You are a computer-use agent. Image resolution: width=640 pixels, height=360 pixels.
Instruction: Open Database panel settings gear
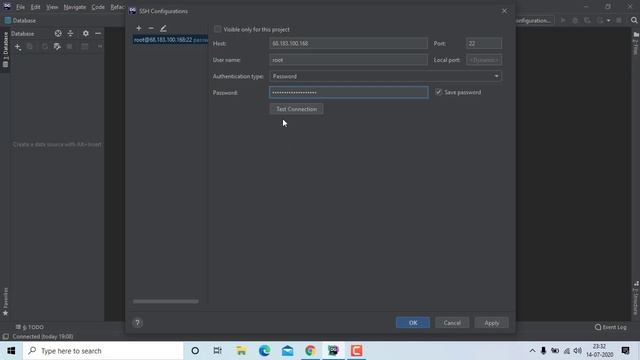[86, 33]
